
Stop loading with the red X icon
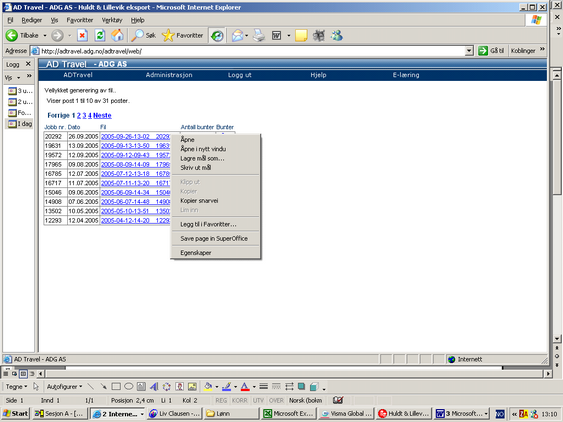pyautogui.click(x=83, y=36)
